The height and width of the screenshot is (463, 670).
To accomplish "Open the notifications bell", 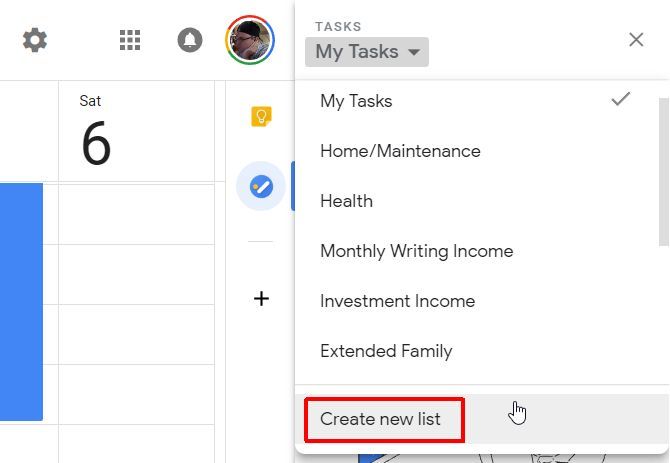I will tap(189, 40).
